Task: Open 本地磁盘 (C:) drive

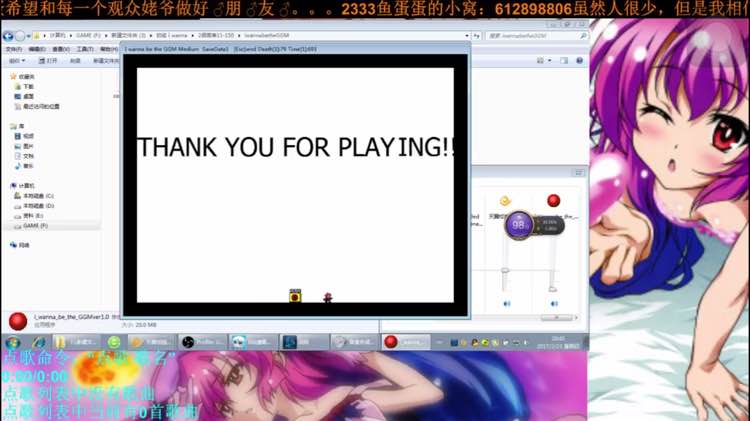Action: point(34,196)
